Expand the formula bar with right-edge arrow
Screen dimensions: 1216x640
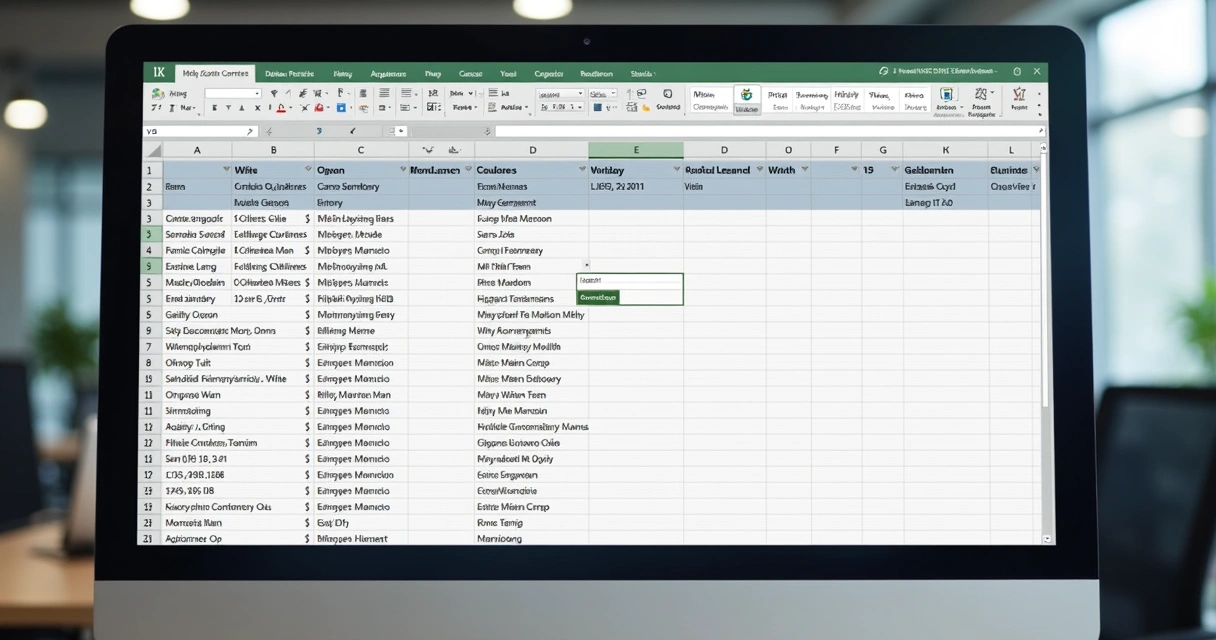click(1040, 131)
